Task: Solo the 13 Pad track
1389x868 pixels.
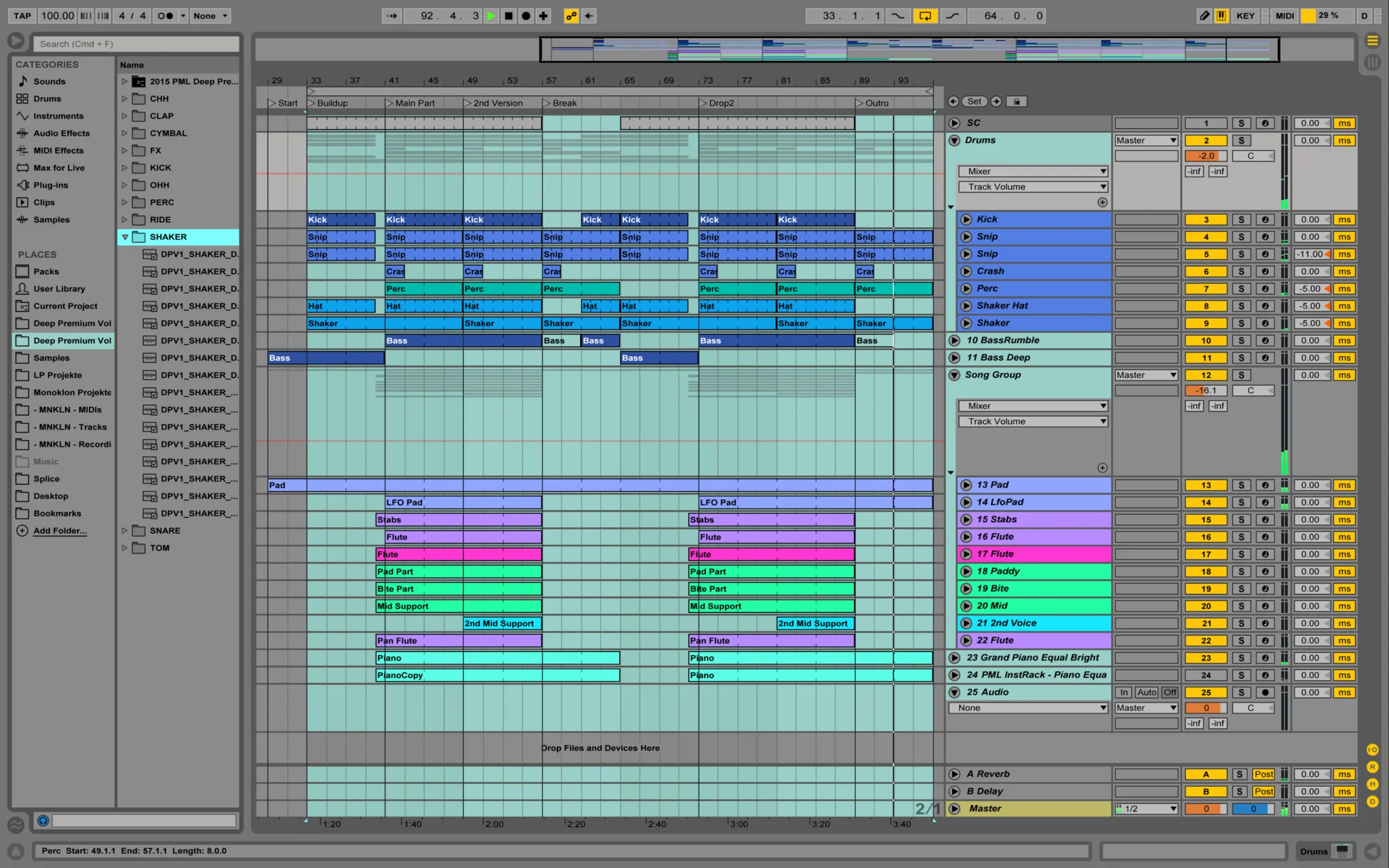Action: (1241, 486)
